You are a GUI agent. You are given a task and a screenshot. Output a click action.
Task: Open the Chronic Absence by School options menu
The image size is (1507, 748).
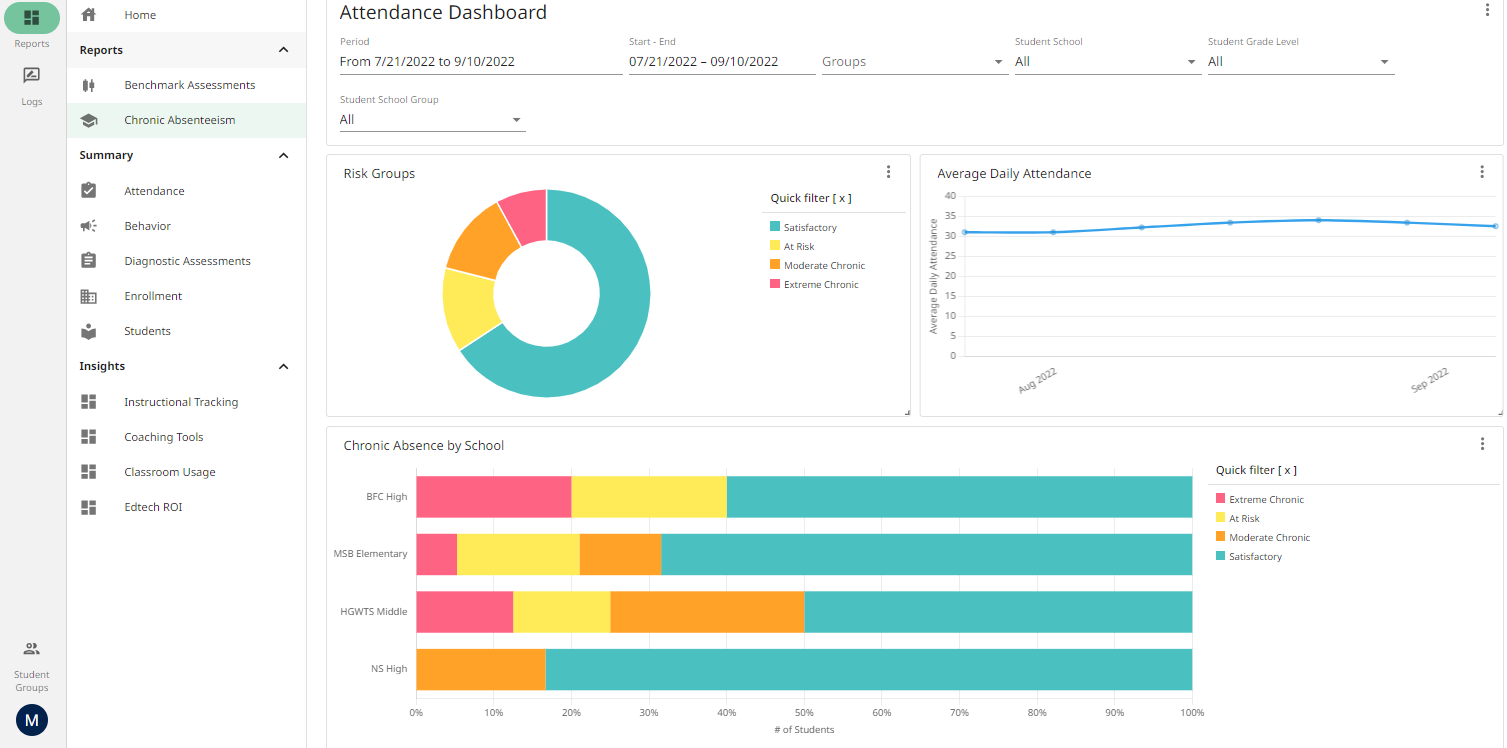click(x=1482, y=443)
